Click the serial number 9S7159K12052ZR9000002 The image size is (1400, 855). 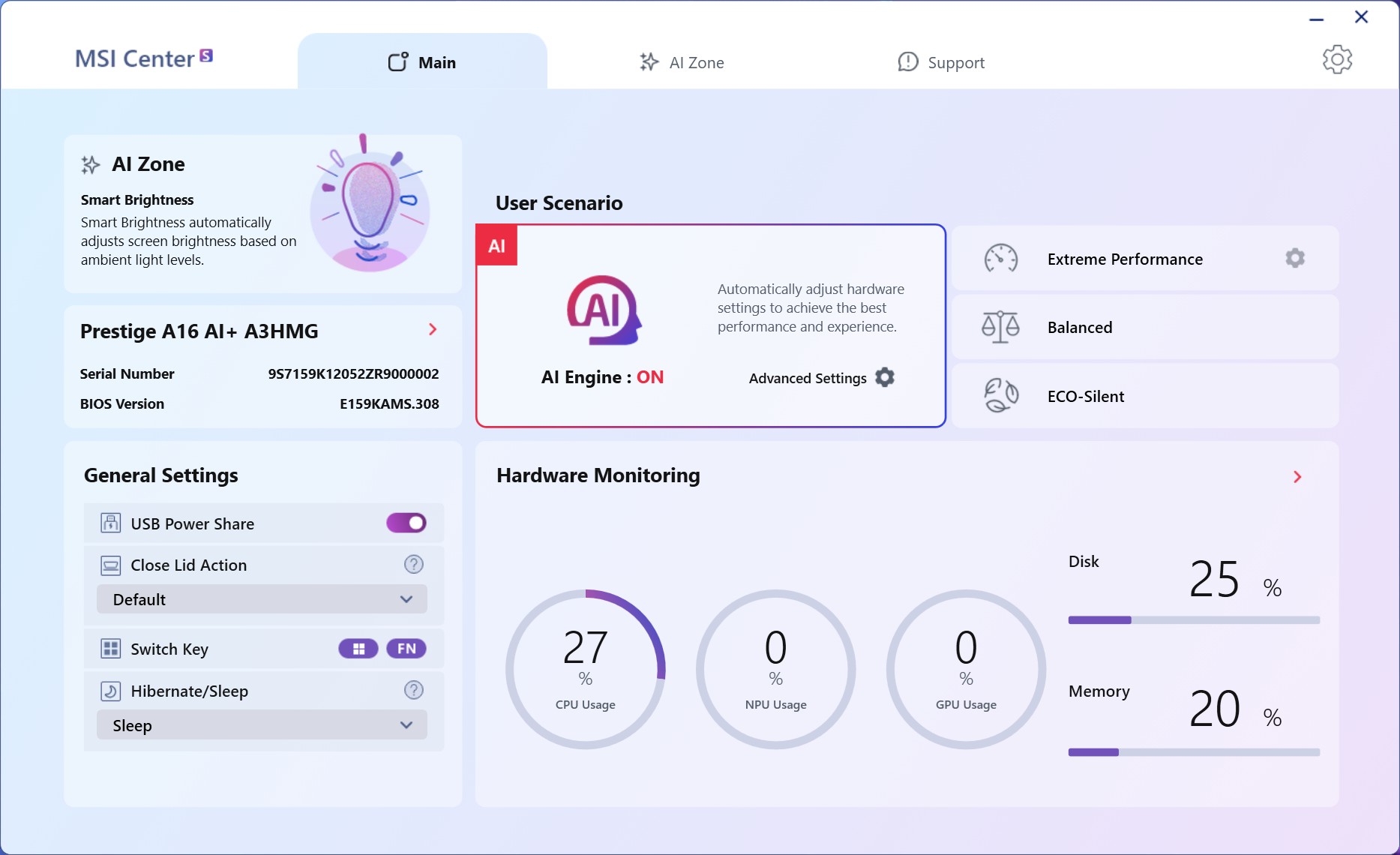pyautogui.click(x=353, y=373)
